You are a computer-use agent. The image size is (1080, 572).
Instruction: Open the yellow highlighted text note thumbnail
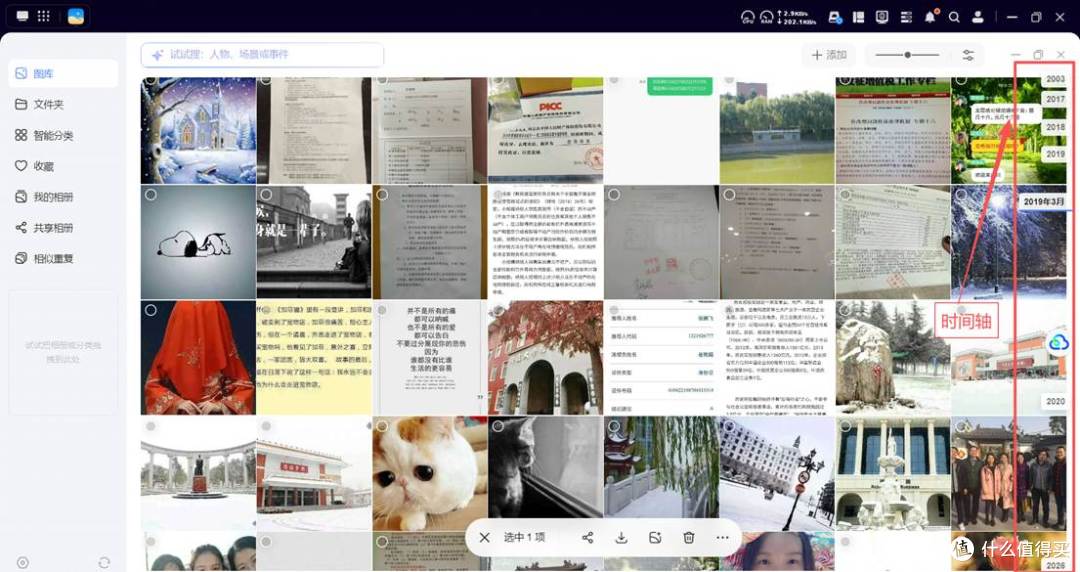pyautogui.click(x=314, y=358)
